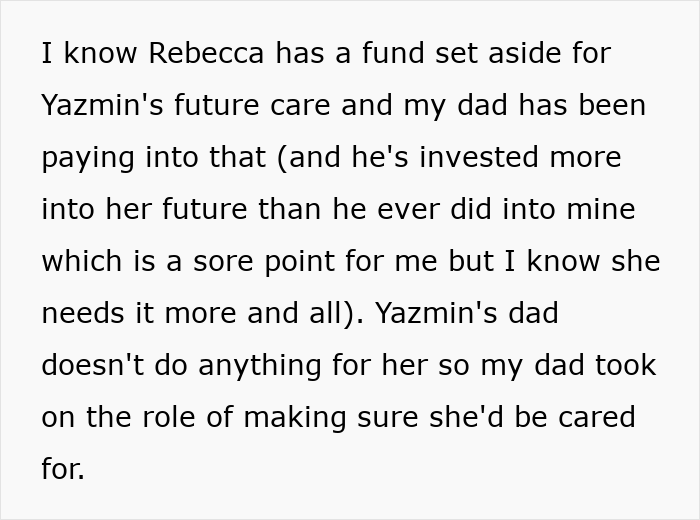Click the word 'which' starting fifth line

click(82, 261)
